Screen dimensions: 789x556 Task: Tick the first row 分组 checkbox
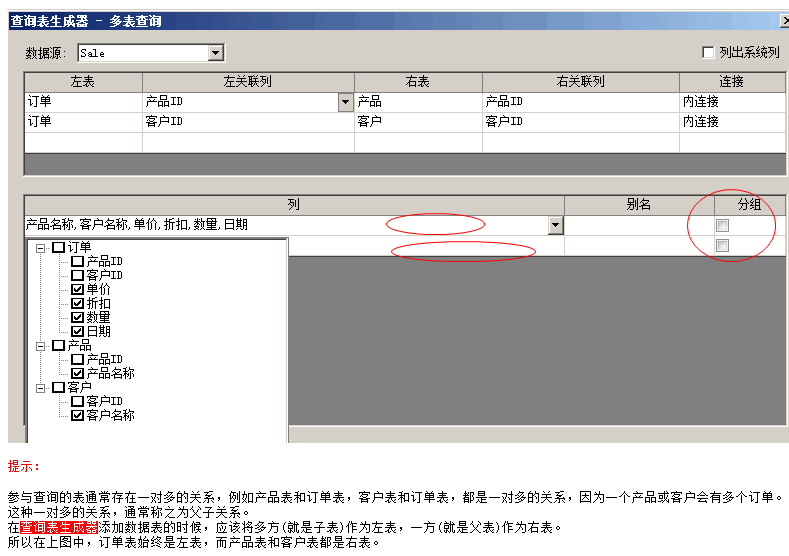722,226
